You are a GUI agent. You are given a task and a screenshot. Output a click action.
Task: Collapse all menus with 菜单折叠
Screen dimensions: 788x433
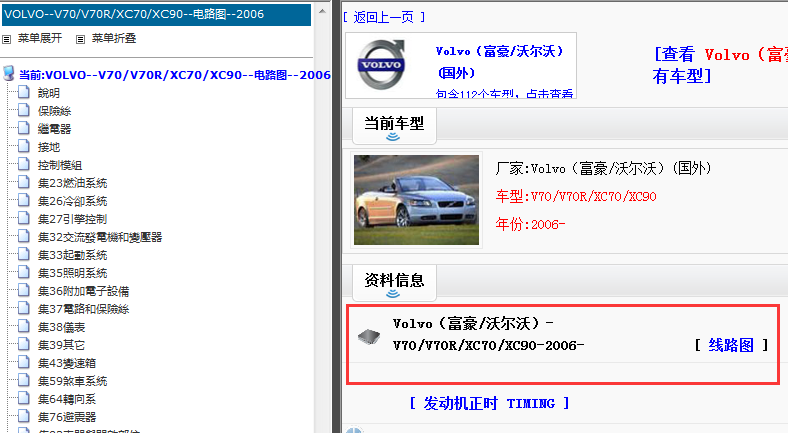[x=114, y=39]
